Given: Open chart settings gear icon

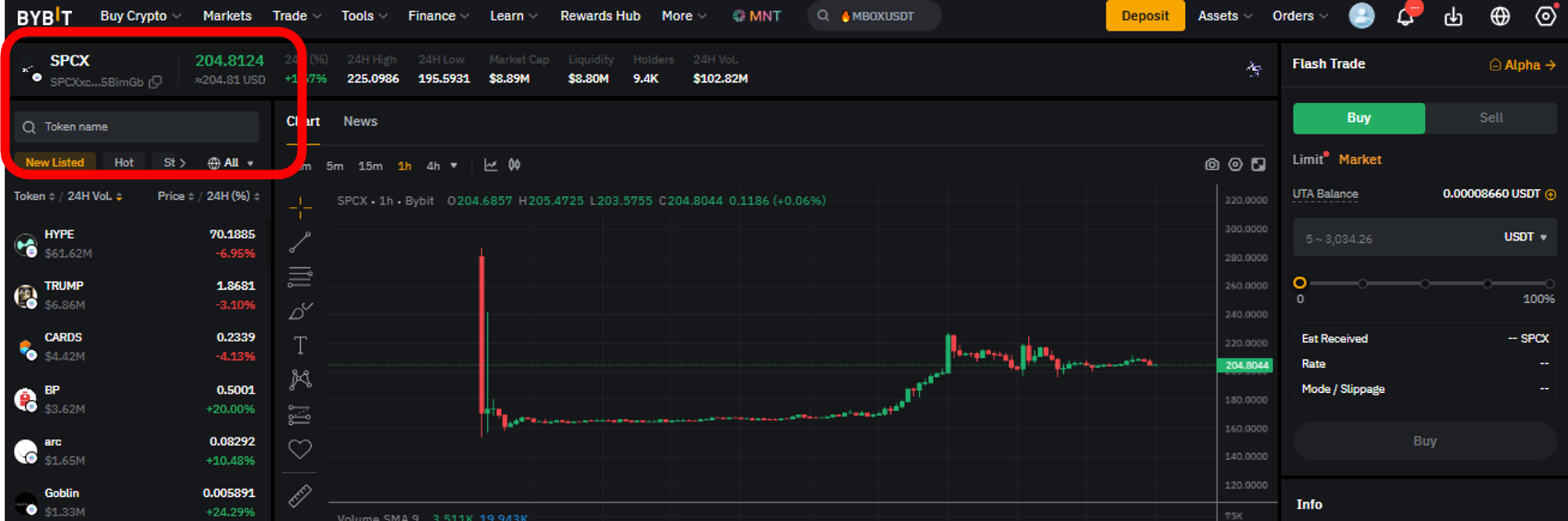Looking at the screenshot, I should (x=1235, y=165).
